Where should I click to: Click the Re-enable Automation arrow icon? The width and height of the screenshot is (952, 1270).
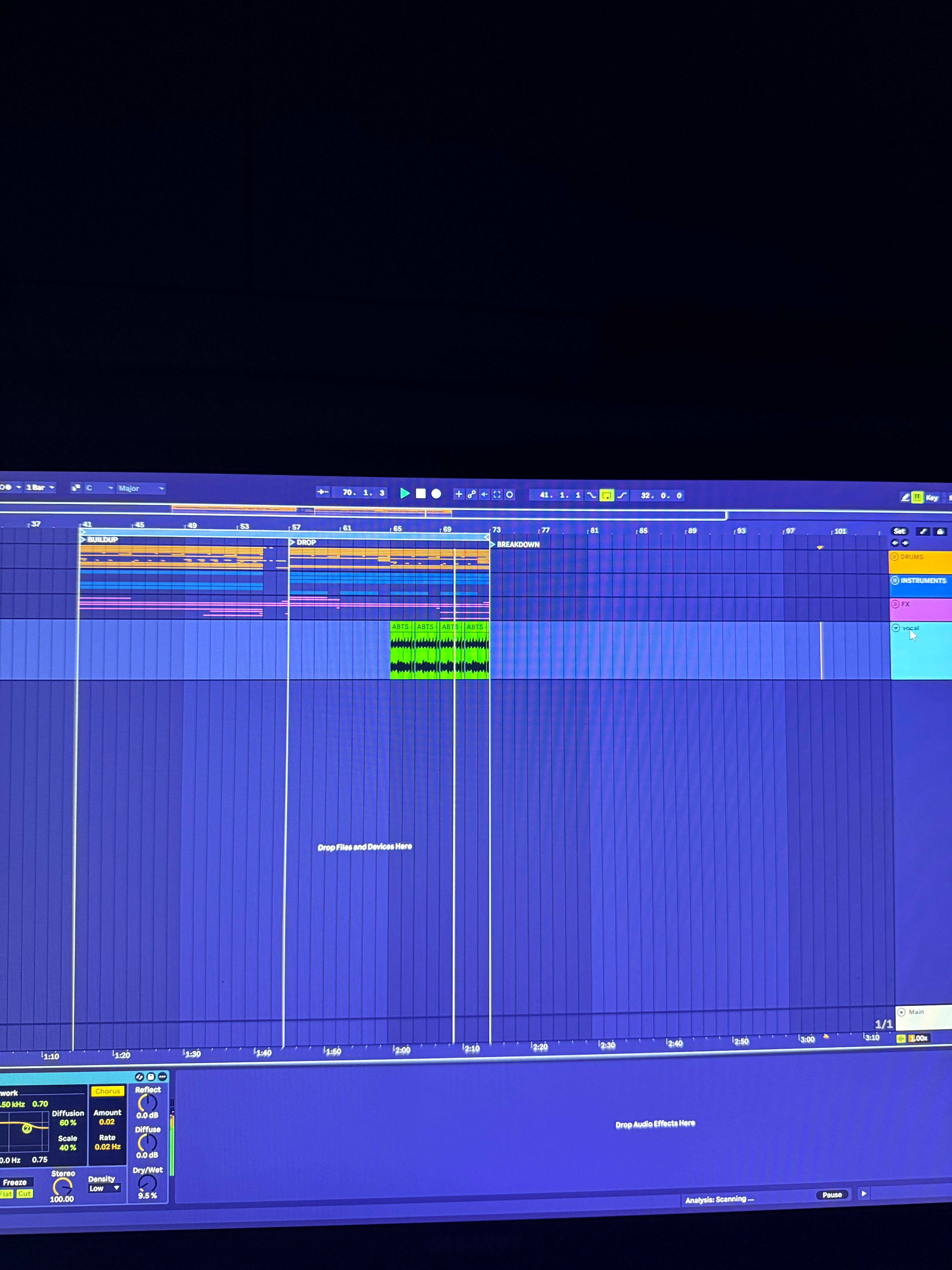484,494
